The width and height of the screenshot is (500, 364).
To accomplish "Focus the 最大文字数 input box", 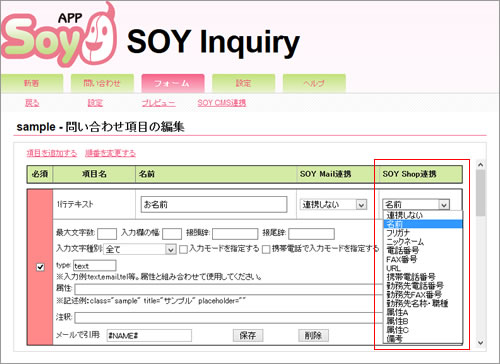I will 107,234.
